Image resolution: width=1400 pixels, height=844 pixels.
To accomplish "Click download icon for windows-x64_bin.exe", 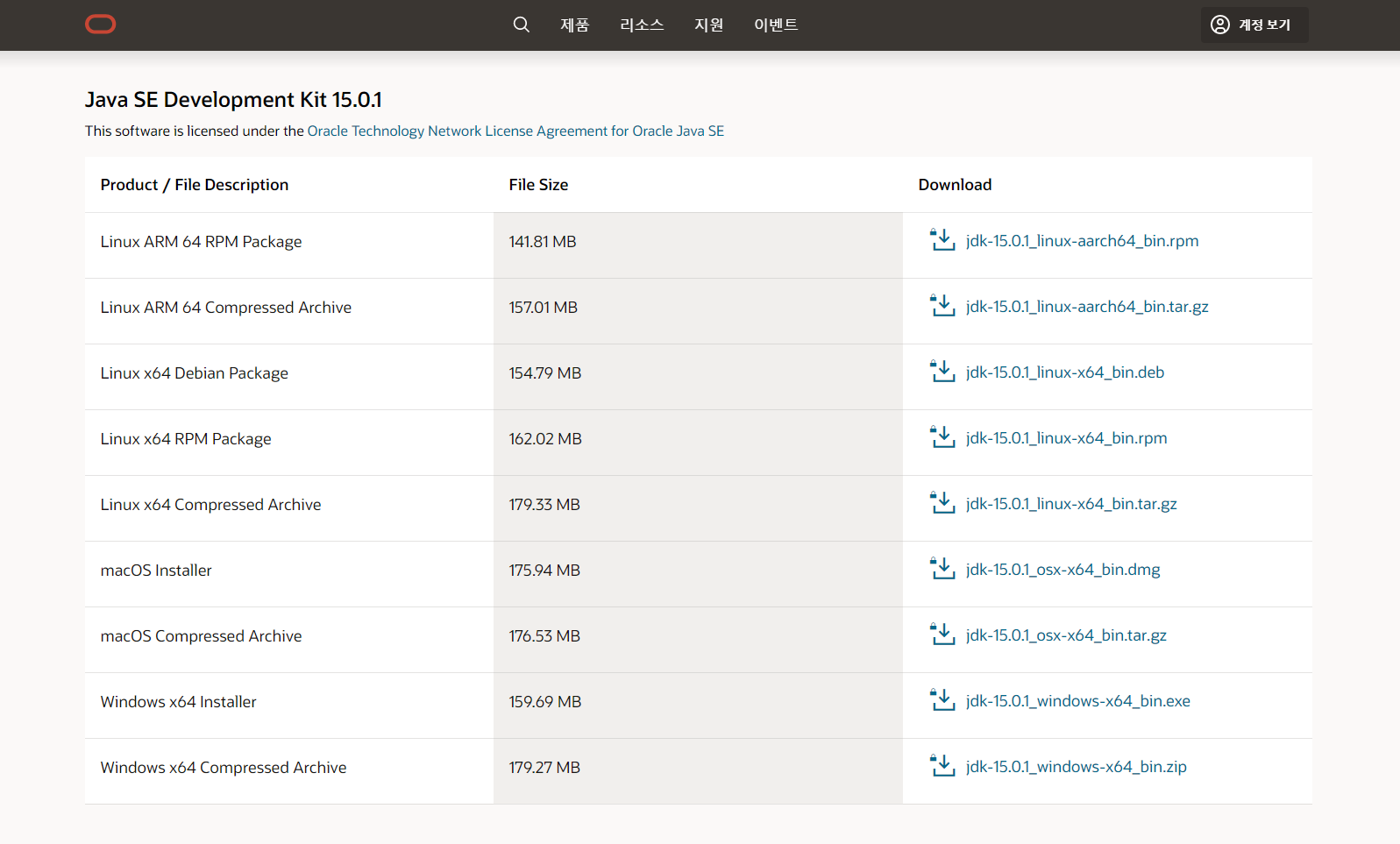I will [x=942, y=700].
